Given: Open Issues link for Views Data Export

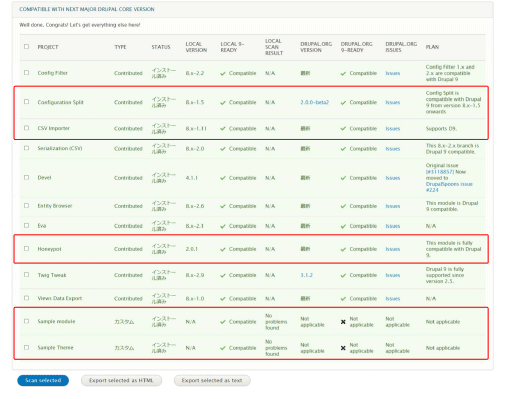Looking at the screenshot, I should click(393, 299).
